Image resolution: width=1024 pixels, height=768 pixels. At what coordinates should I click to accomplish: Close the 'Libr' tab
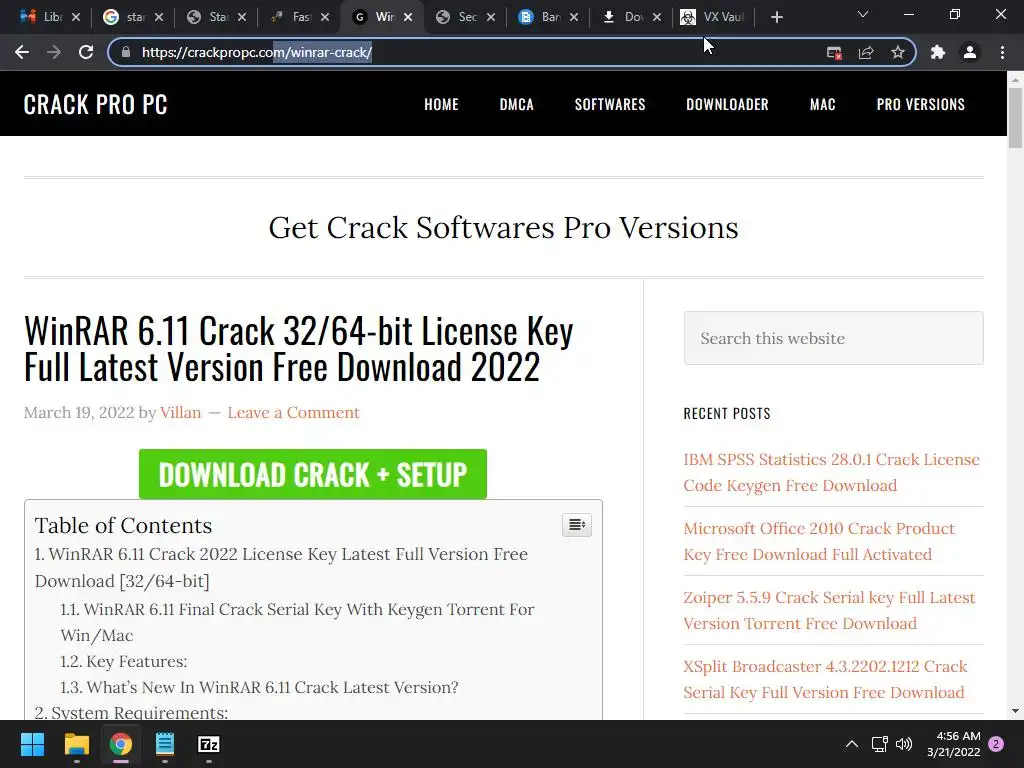click(x=76, y=17)
